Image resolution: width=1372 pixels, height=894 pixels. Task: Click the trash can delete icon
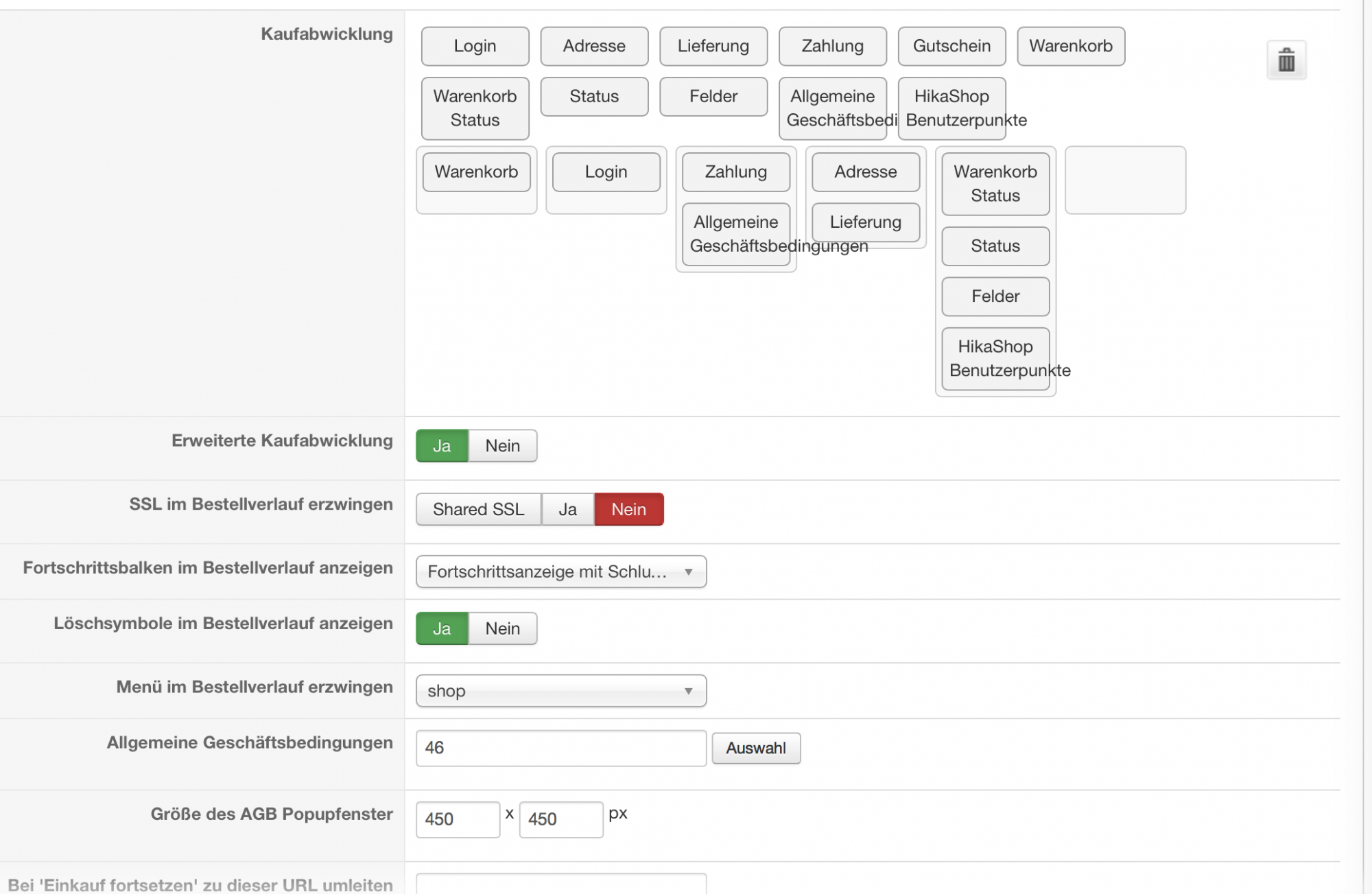click(x=1286, y=60)
